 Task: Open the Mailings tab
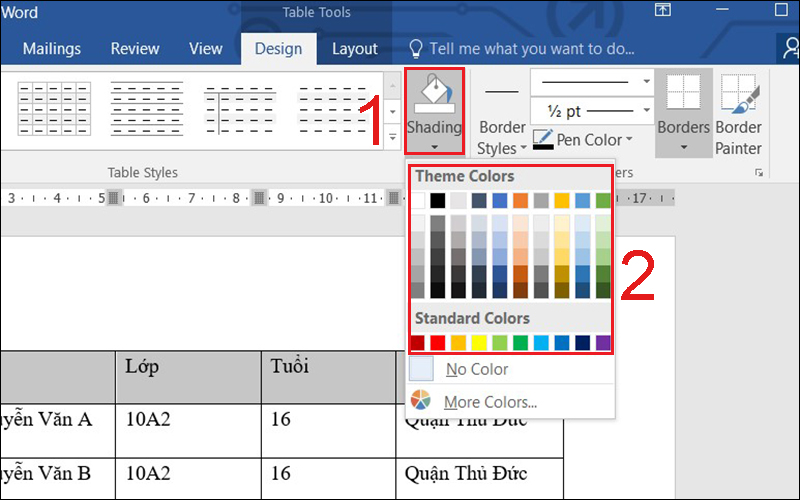coord(52,48)
